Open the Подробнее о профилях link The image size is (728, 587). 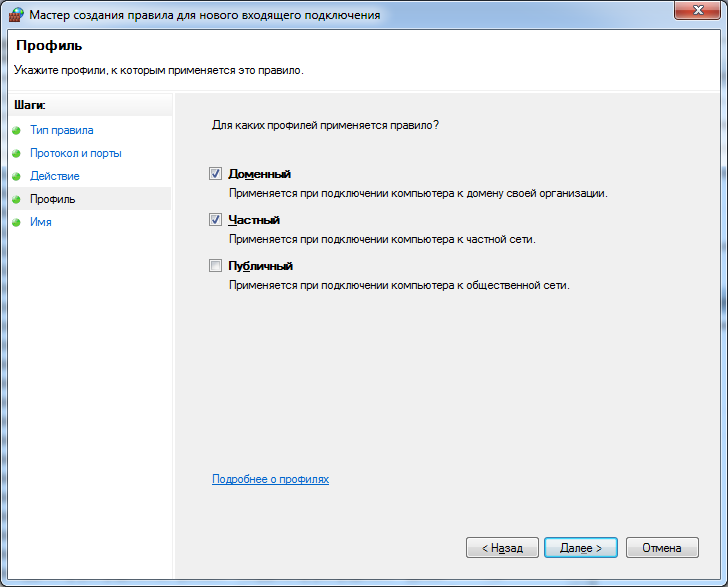[270, 479]
